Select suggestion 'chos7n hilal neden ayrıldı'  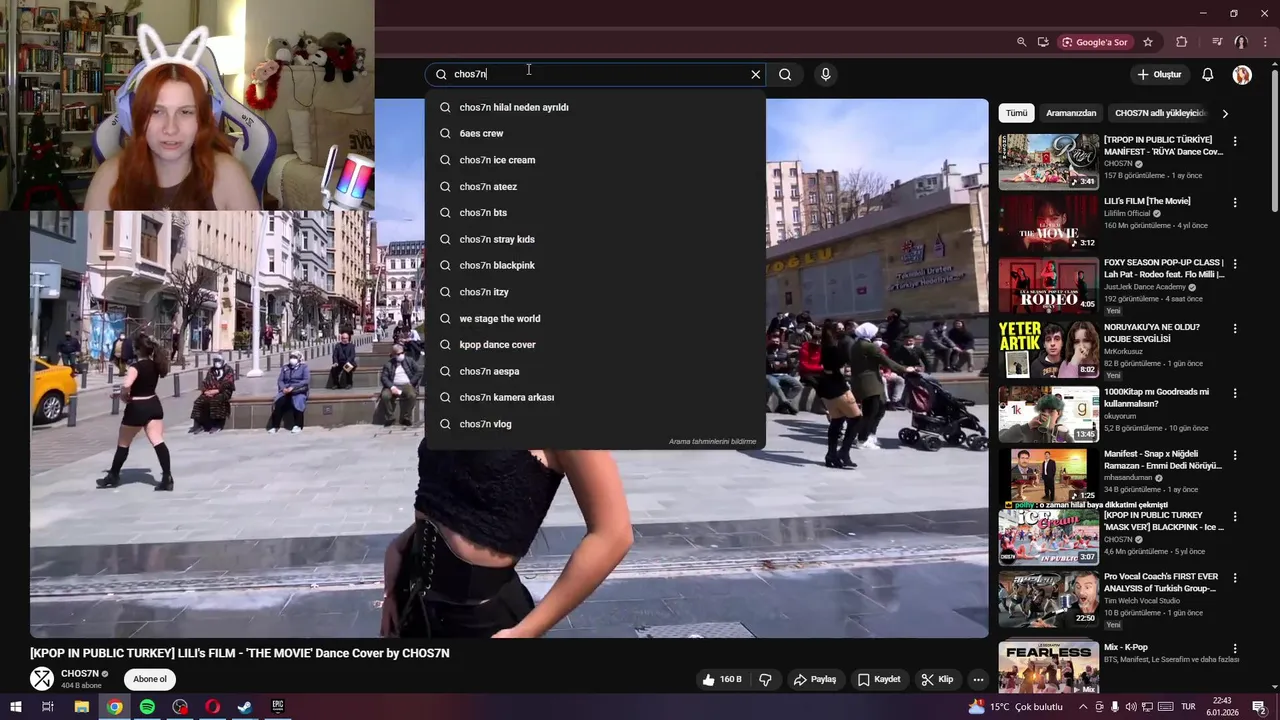(x=595, y=107)
